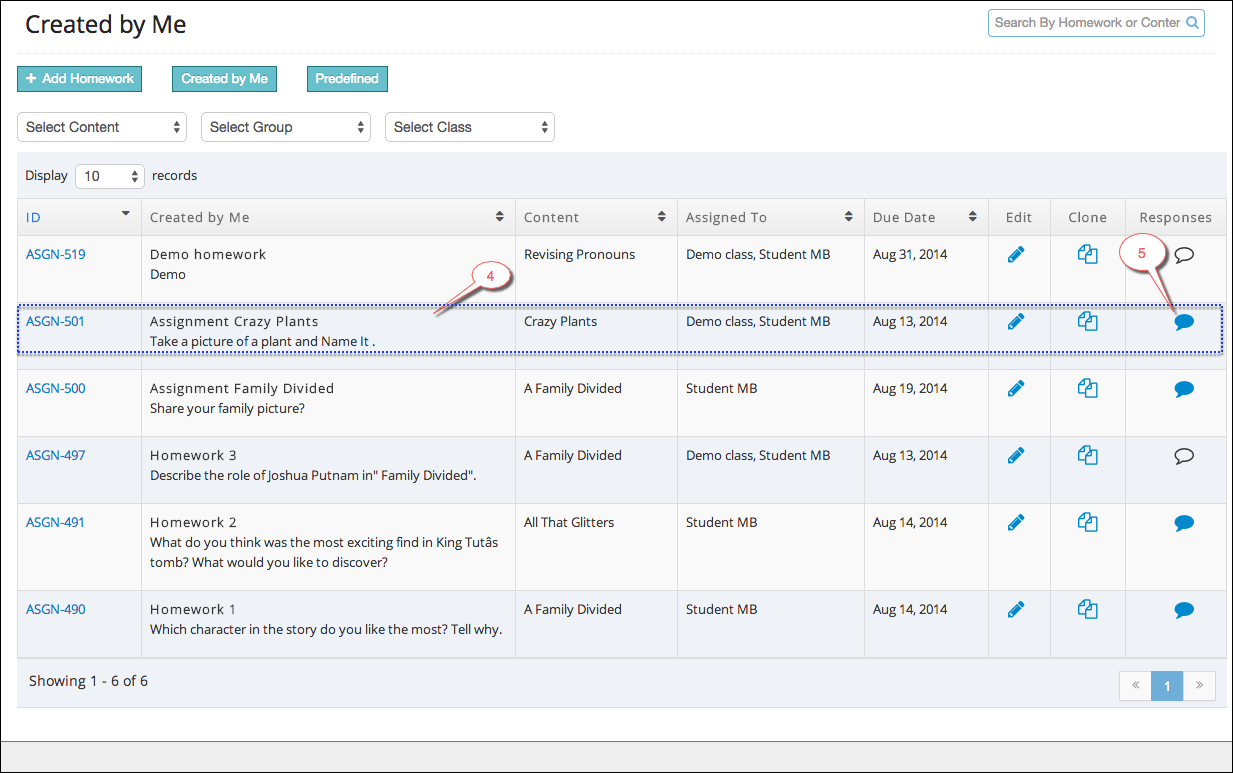Select 'Crazy Plants' content cell
This screenshot has height=773, width=1233.
(x=560, y=321)
